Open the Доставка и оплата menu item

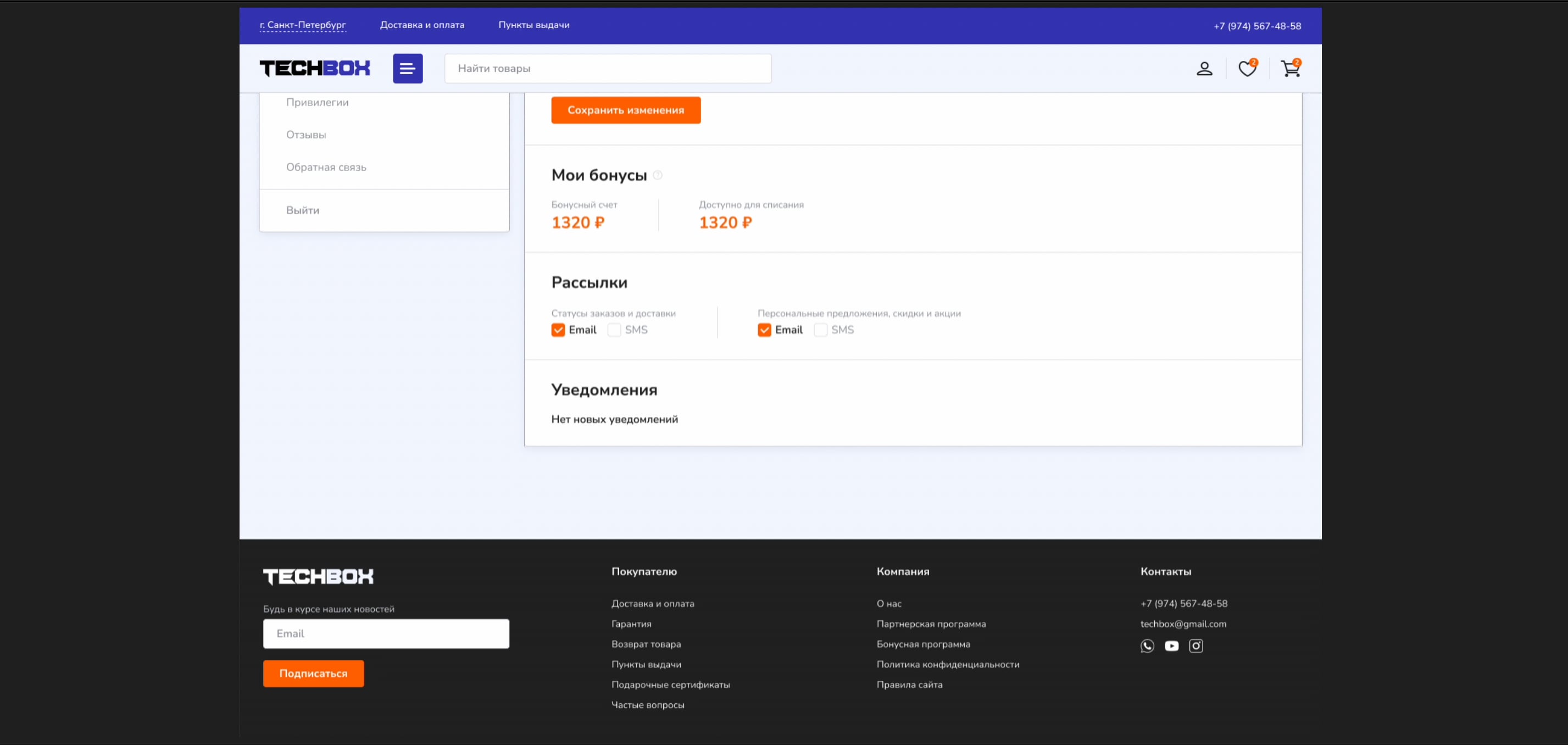pyautogui.click(x=422, y=25)
